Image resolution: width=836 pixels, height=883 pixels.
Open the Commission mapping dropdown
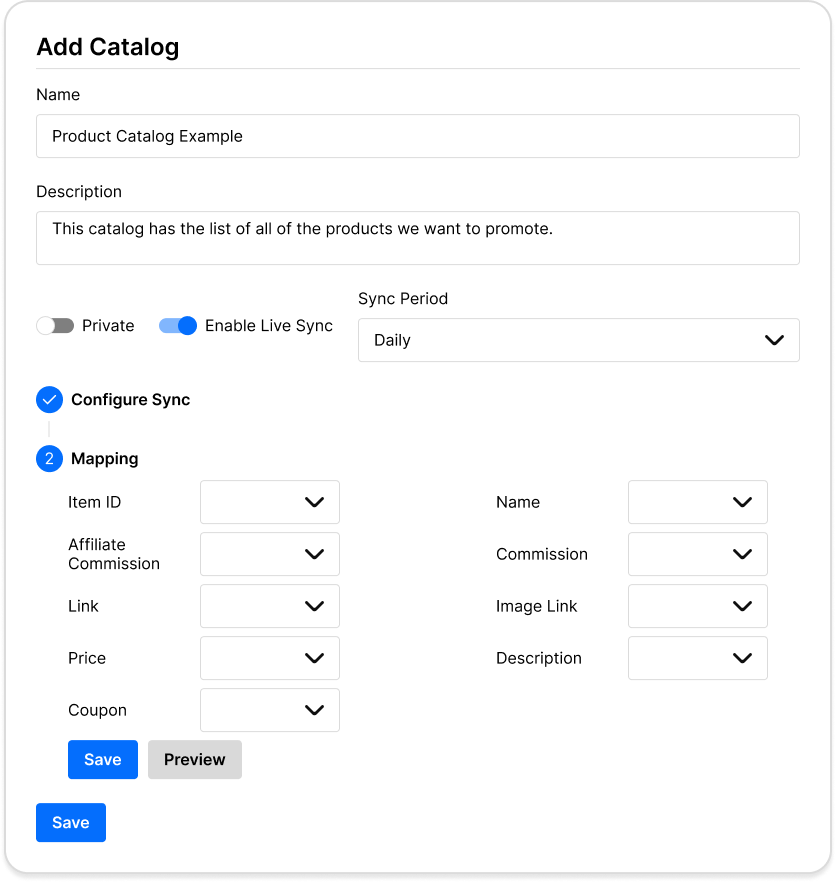[x=698, y=554]
